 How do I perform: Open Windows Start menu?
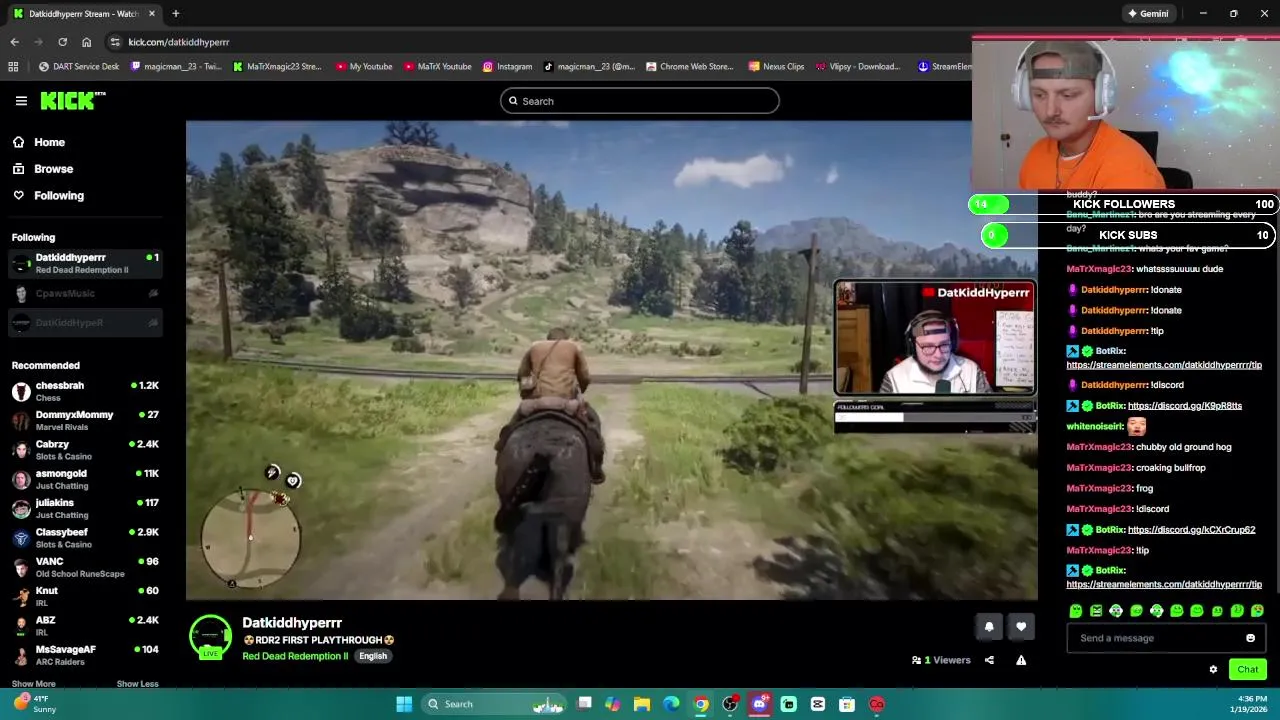pos(404,704)
